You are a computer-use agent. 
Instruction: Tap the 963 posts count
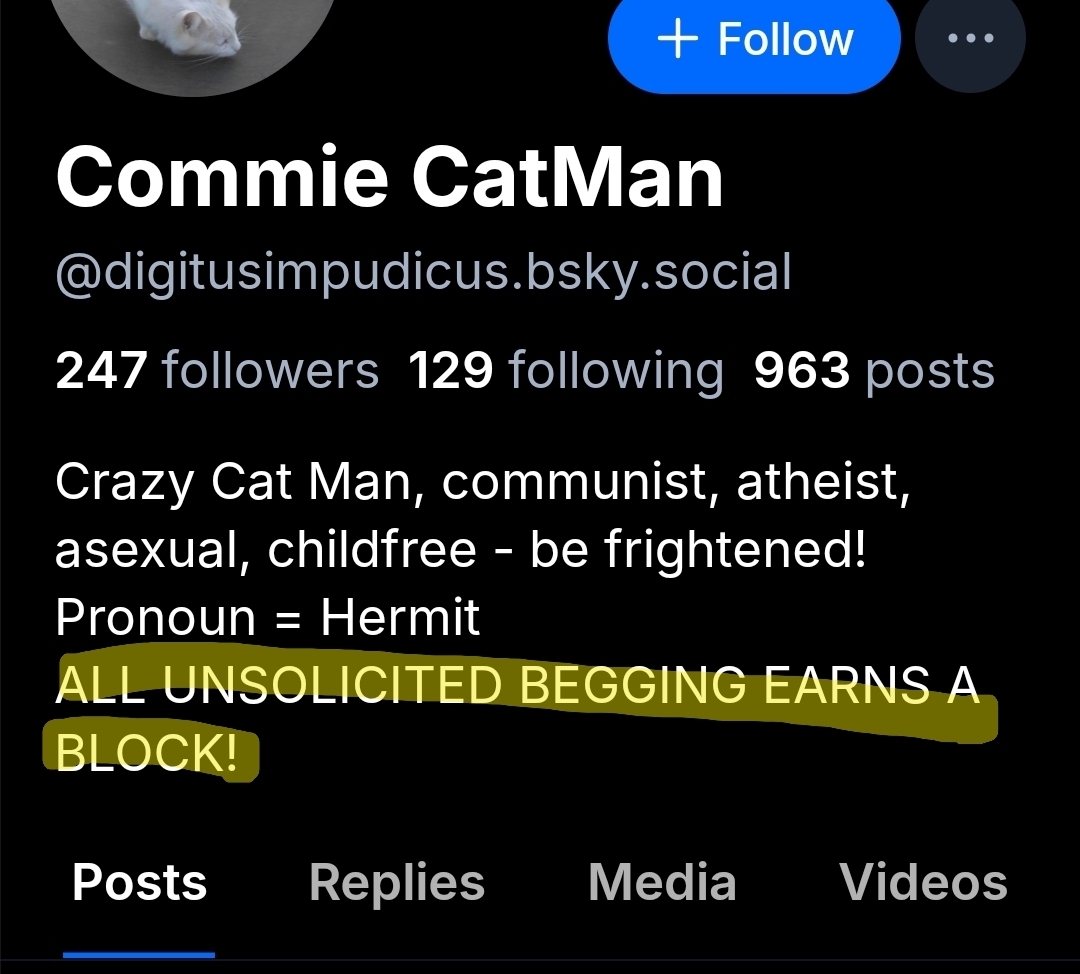874,371
